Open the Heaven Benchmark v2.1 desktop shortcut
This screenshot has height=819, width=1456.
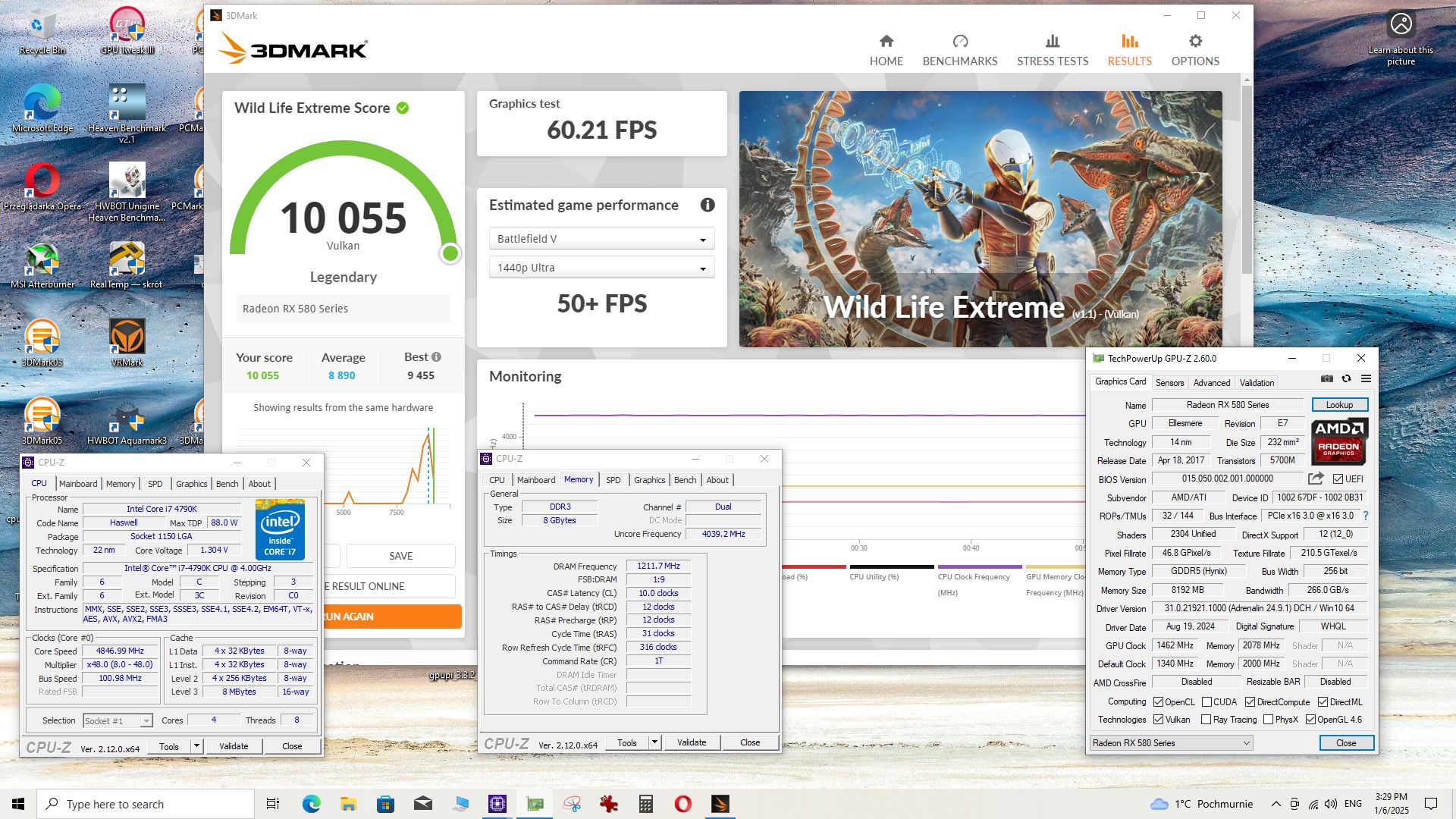[127, 114]
